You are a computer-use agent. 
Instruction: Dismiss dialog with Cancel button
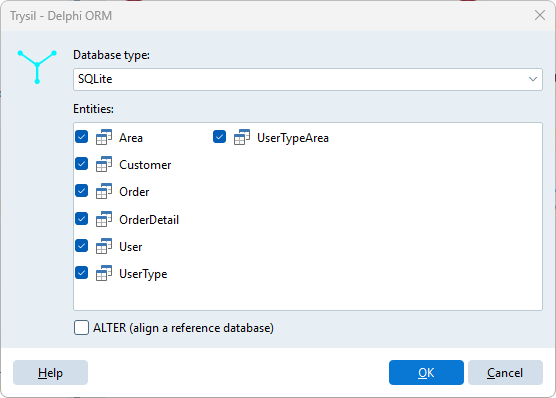click(x=505, y=372)
